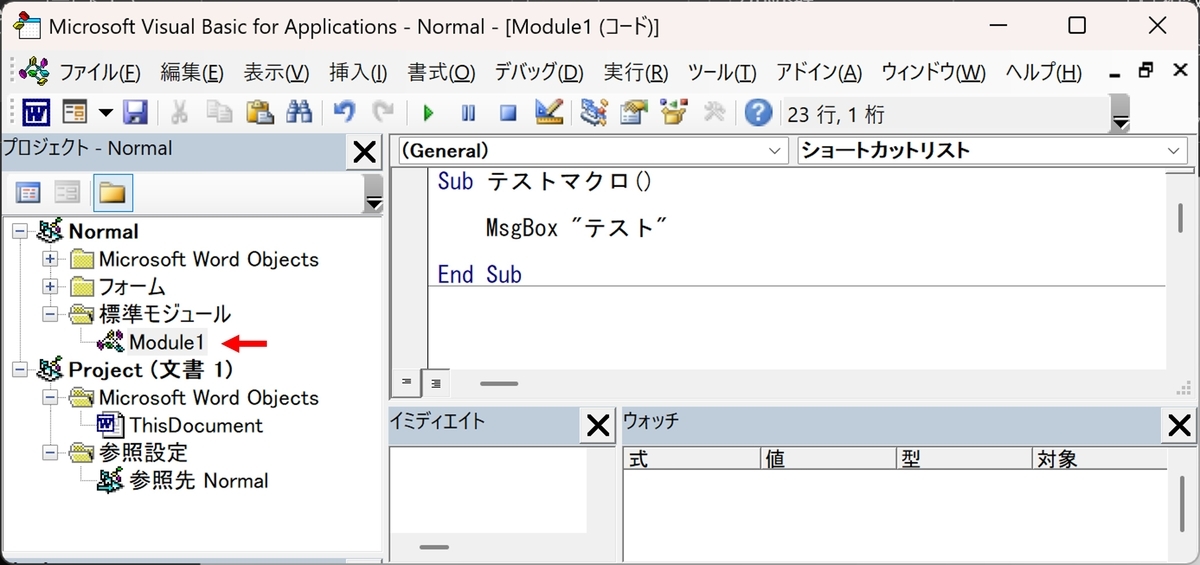Viewport: 1200px width, 565px height.
Task: Open the 実行(R) menu
Action: (636, 72)
